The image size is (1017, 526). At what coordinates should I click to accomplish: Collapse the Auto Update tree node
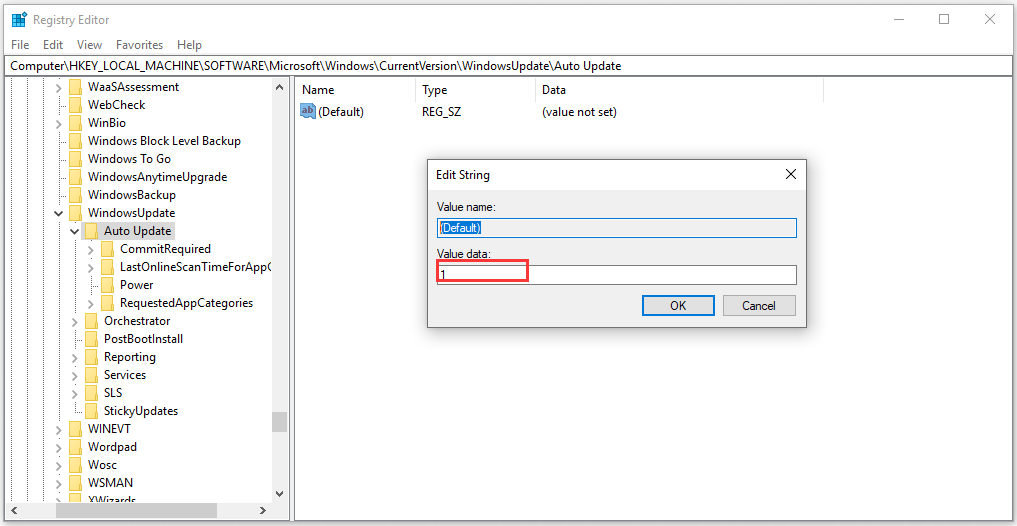75,231
